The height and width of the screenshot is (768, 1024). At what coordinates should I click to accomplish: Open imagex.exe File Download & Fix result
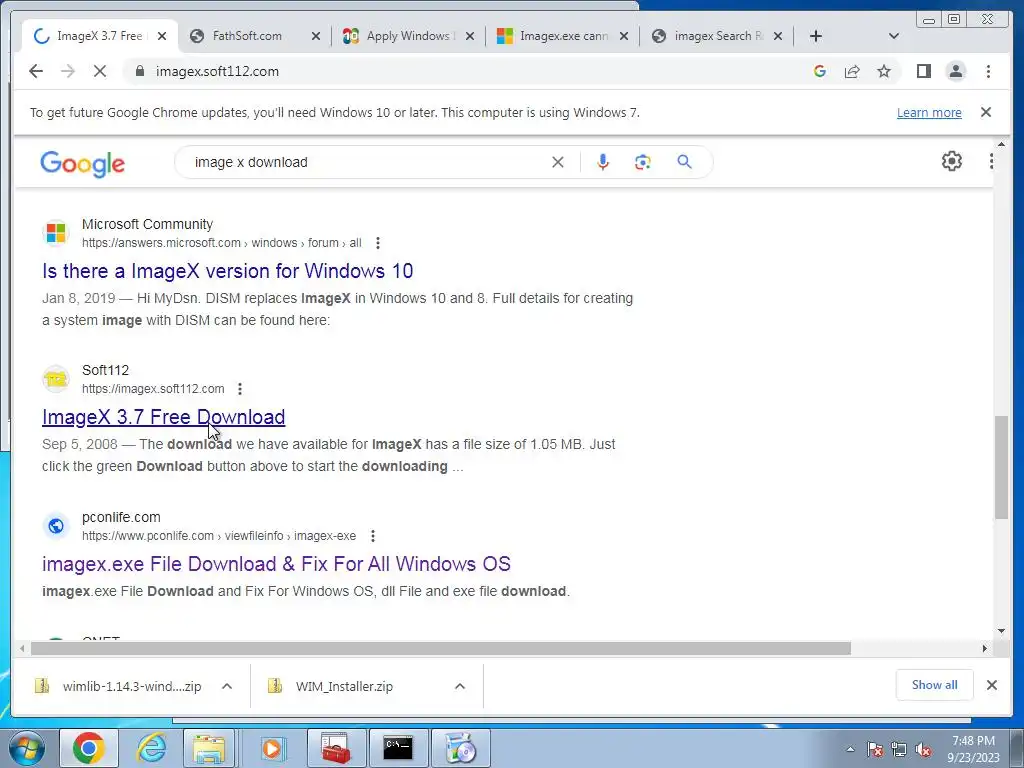click(276, 564)
